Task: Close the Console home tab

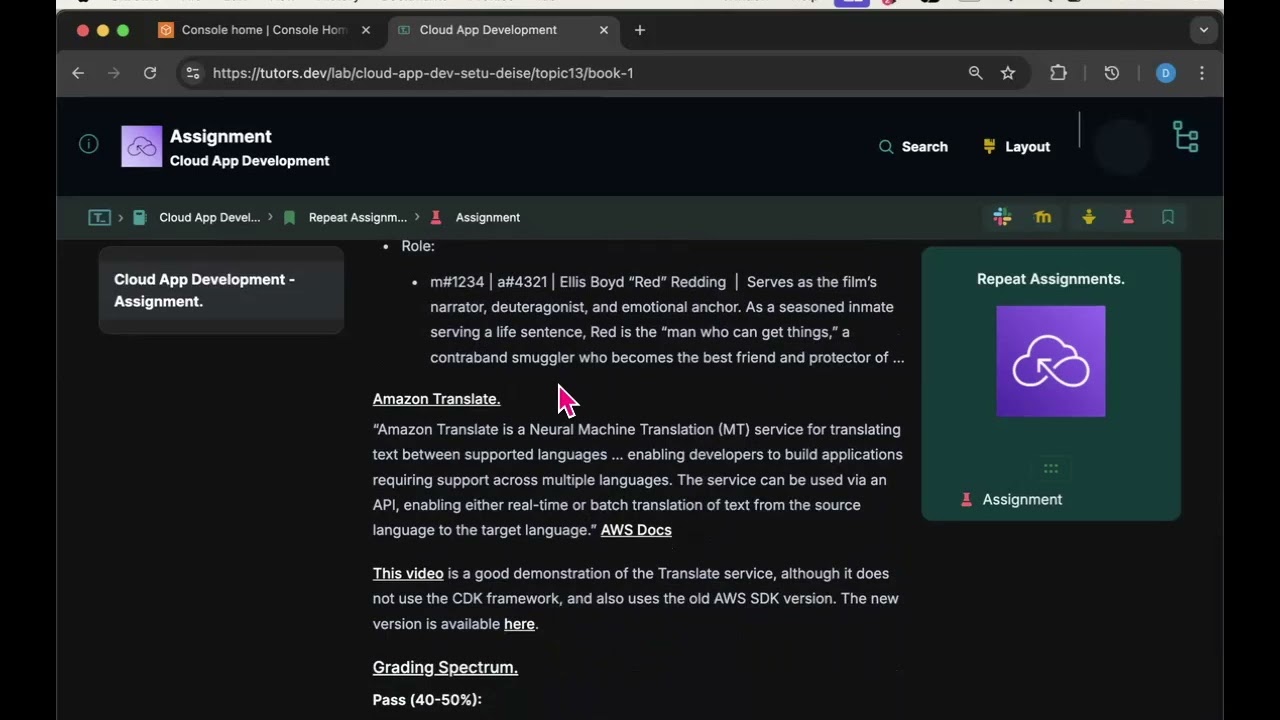Action: click(x=366, y=30)
